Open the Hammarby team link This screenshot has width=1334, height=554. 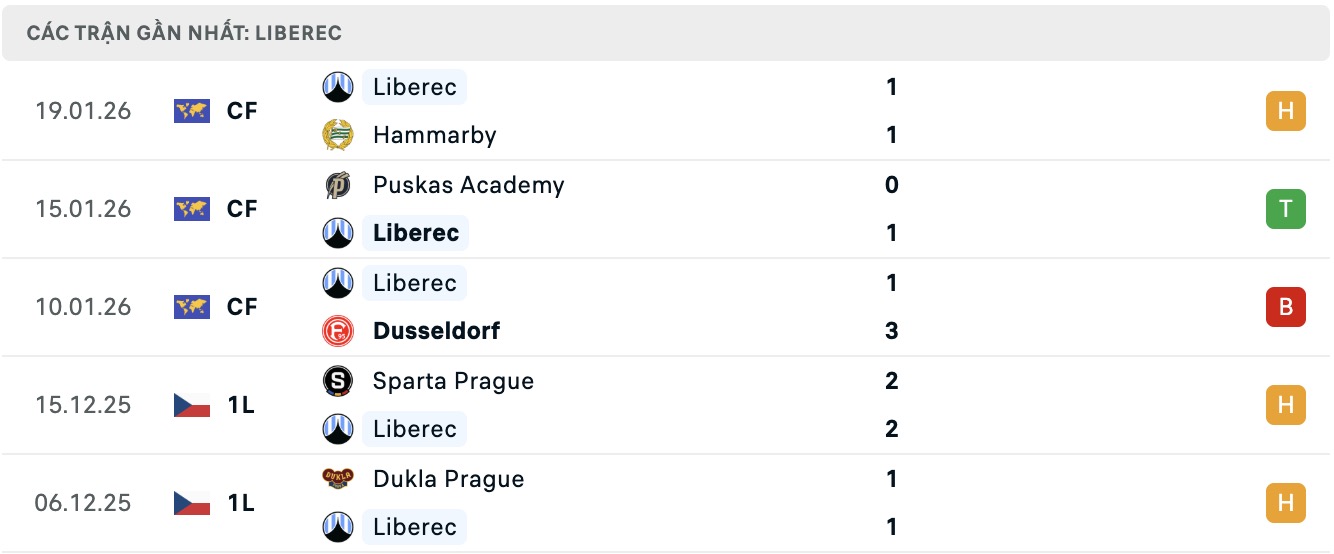point(434,135)
